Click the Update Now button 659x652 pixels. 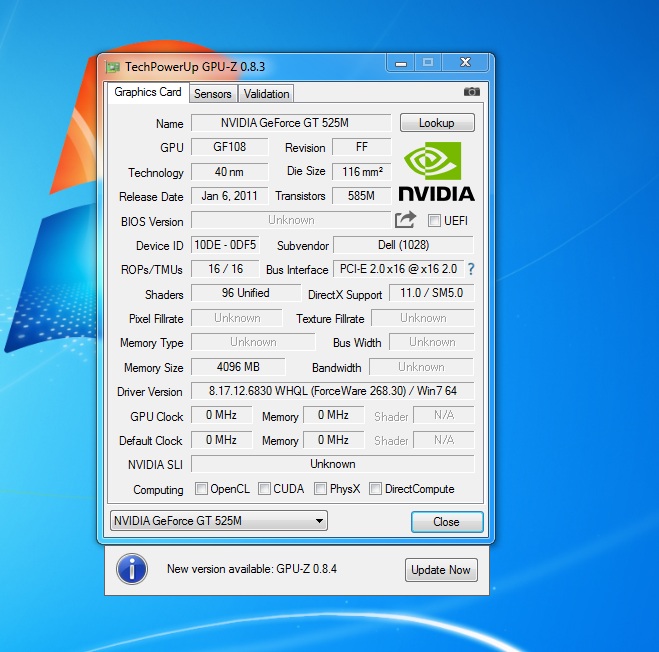click(441, 570)
